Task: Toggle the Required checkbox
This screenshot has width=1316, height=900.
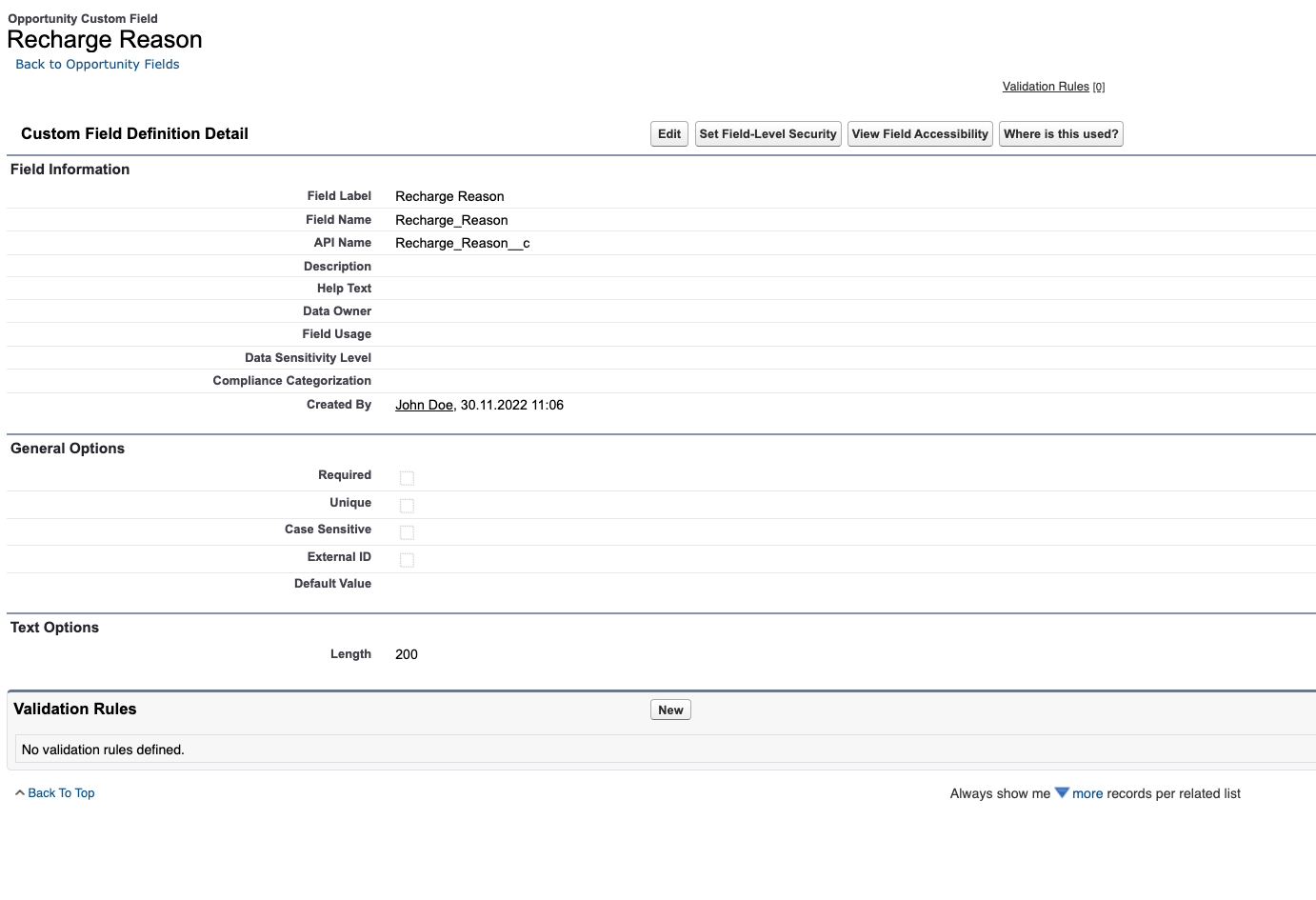Action: [x=407, y=478]
